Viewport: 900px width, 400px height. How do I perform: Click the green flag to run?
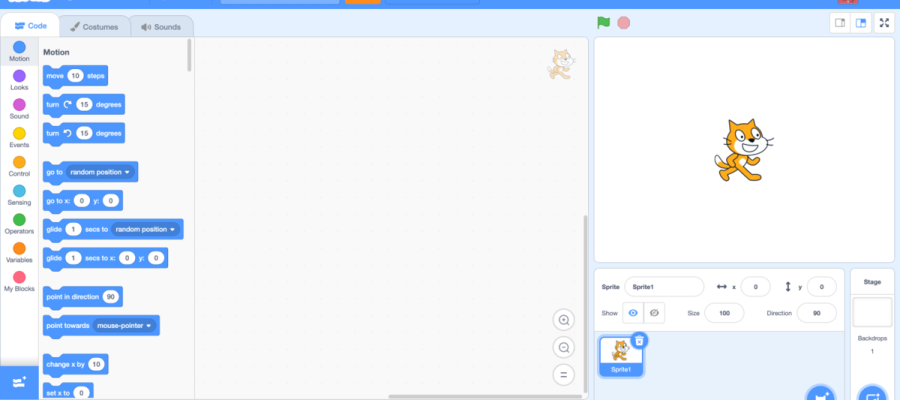coord(603,22)
